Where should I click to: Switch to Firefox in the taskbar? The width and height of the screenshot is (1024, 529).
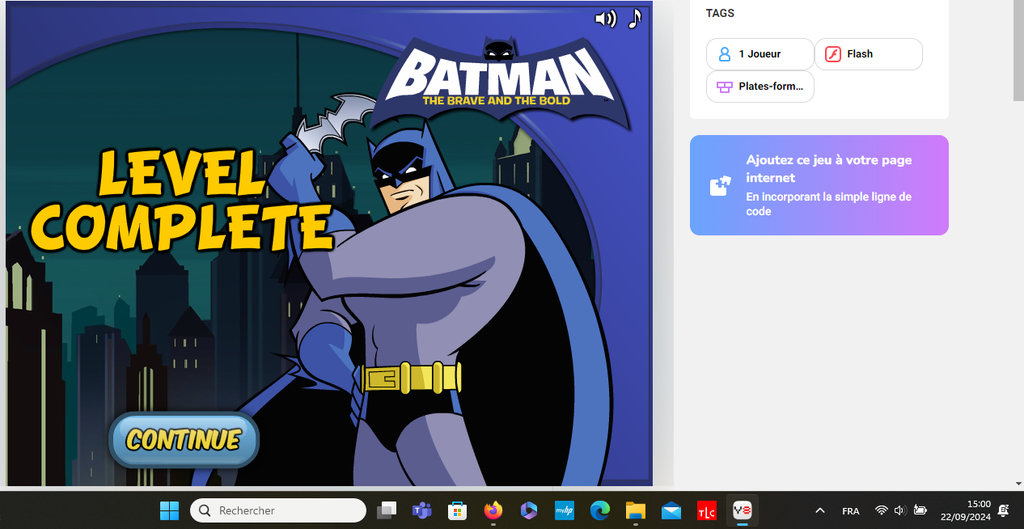[493, 510]
